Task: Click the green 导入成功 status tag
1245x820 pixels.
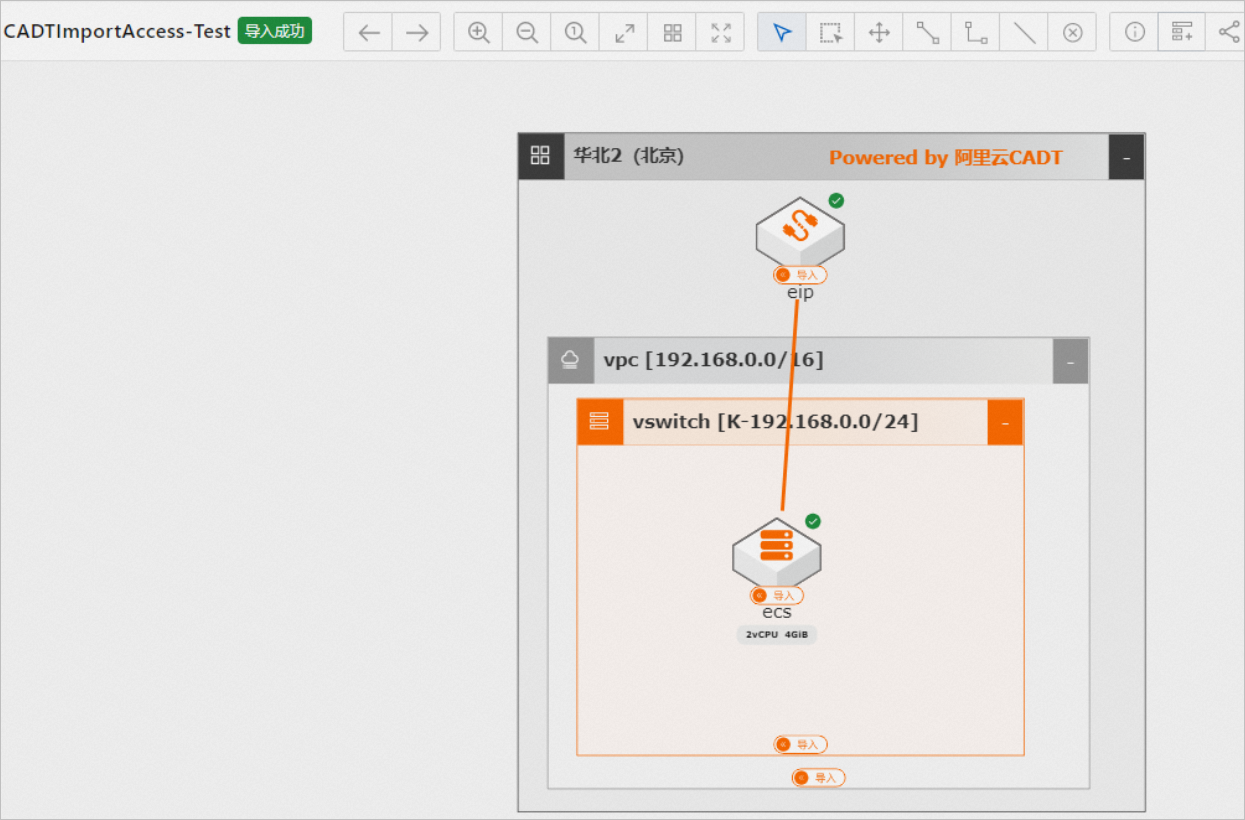Action: pyautogui.click(x=275, y=31)
